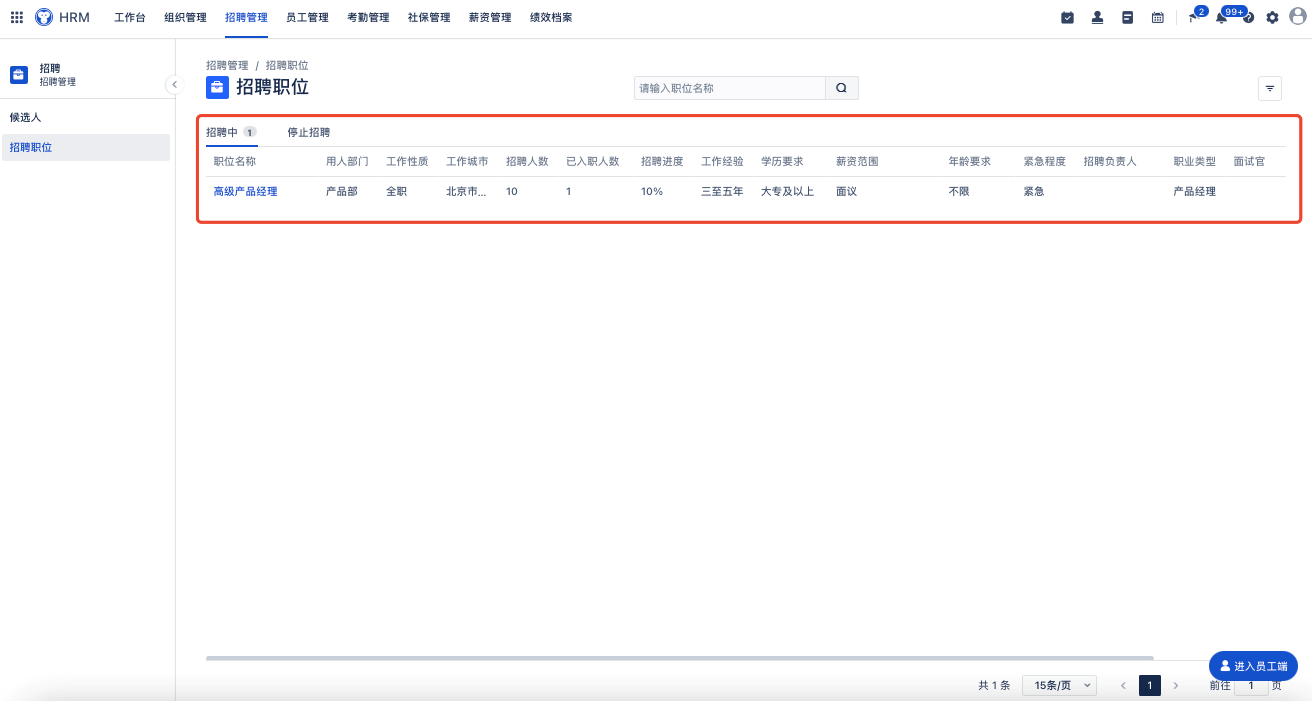This screenshot has height=701, width=1312.
Task: Click the 工作城市 column header
Action: coord(467,161)
